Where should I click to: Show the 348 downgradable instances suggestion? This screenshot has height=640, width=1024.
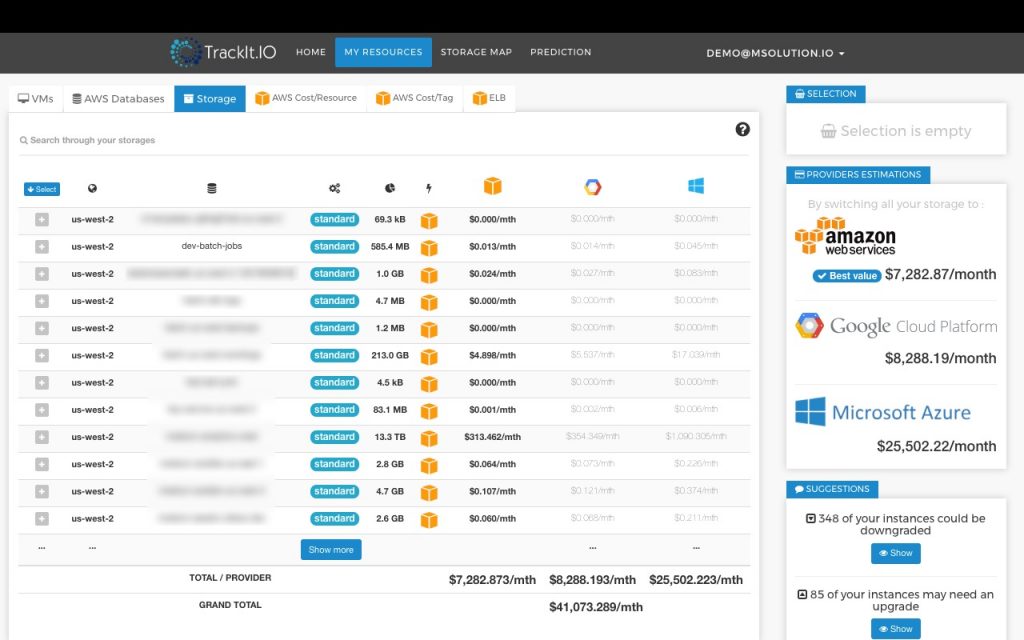895,553
